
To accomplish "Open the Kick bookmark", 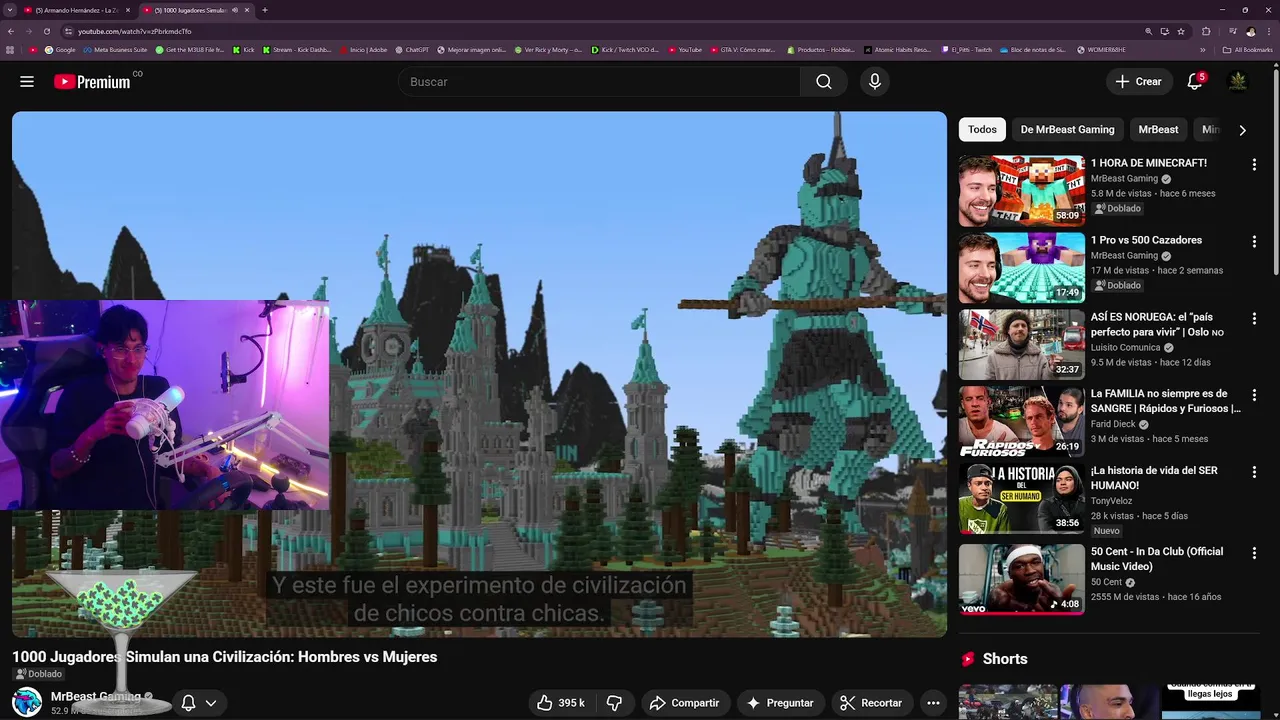I will (x=244, y=49).
